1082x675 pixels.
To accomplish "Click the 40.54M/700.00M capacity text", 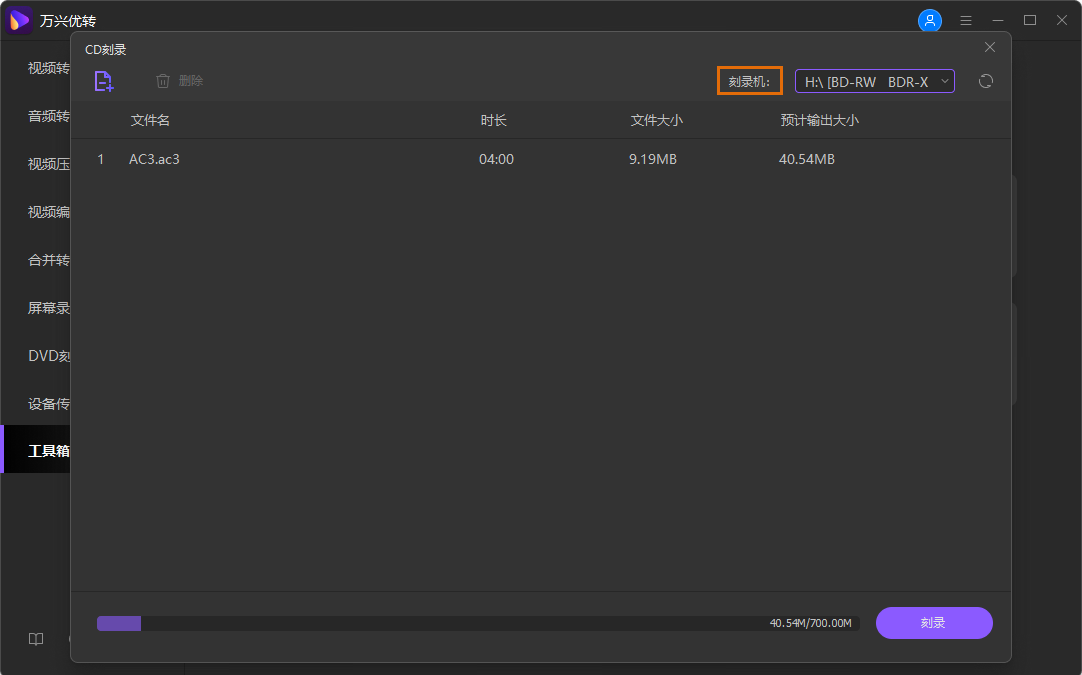I will click(x=810, y=623).
